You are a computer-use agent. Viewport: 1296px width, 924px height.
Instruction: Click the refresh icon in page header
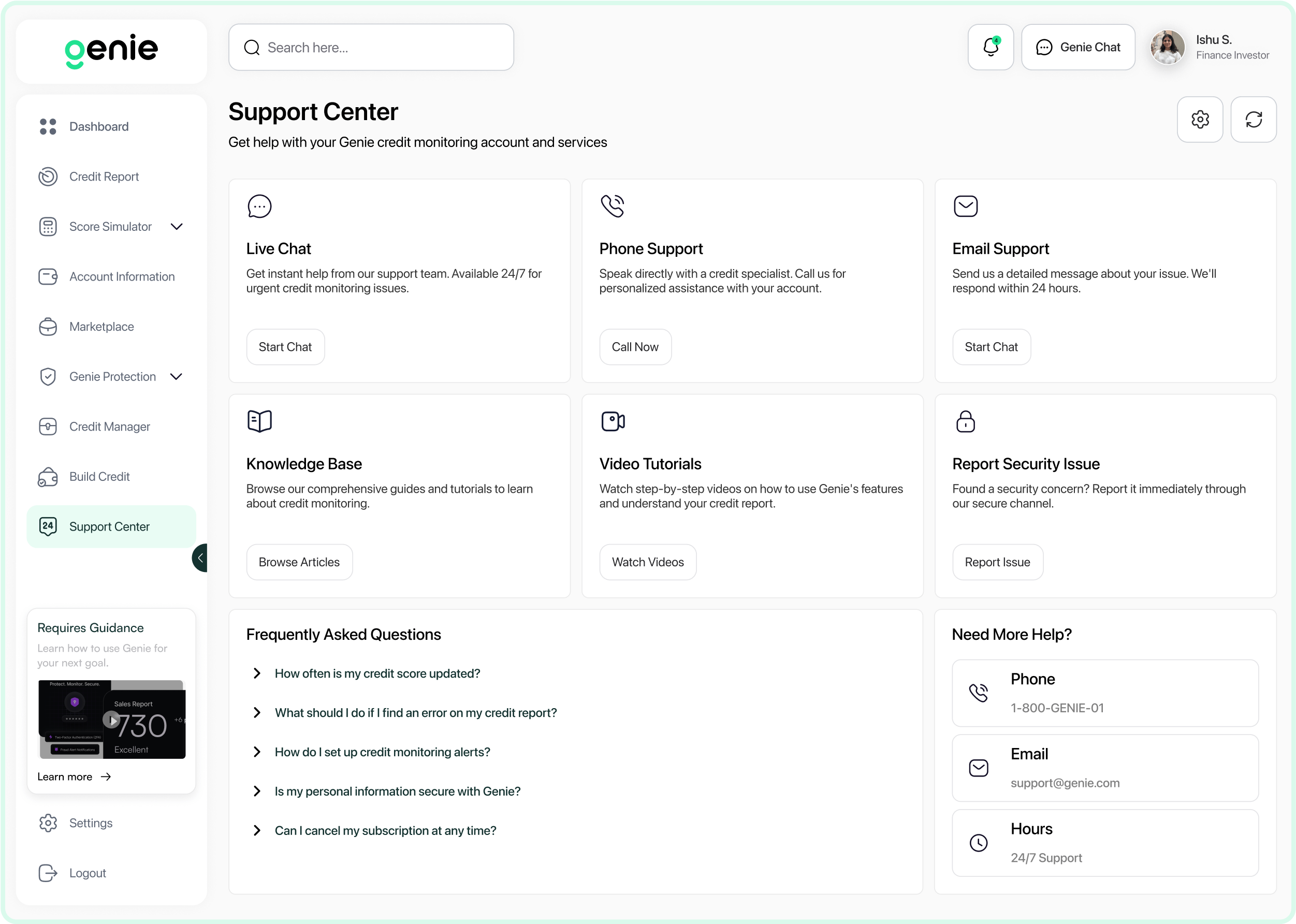(1253, 120)
